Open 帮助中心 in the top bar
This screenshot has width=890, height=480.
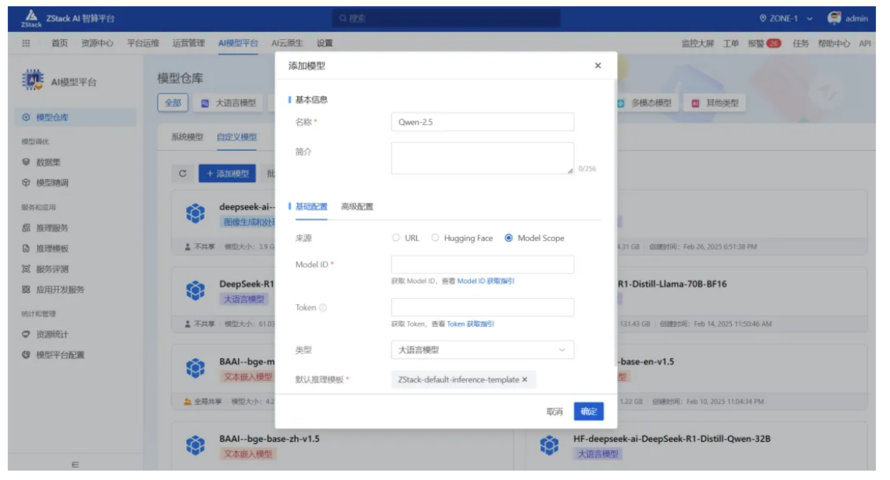click(834, 43)
